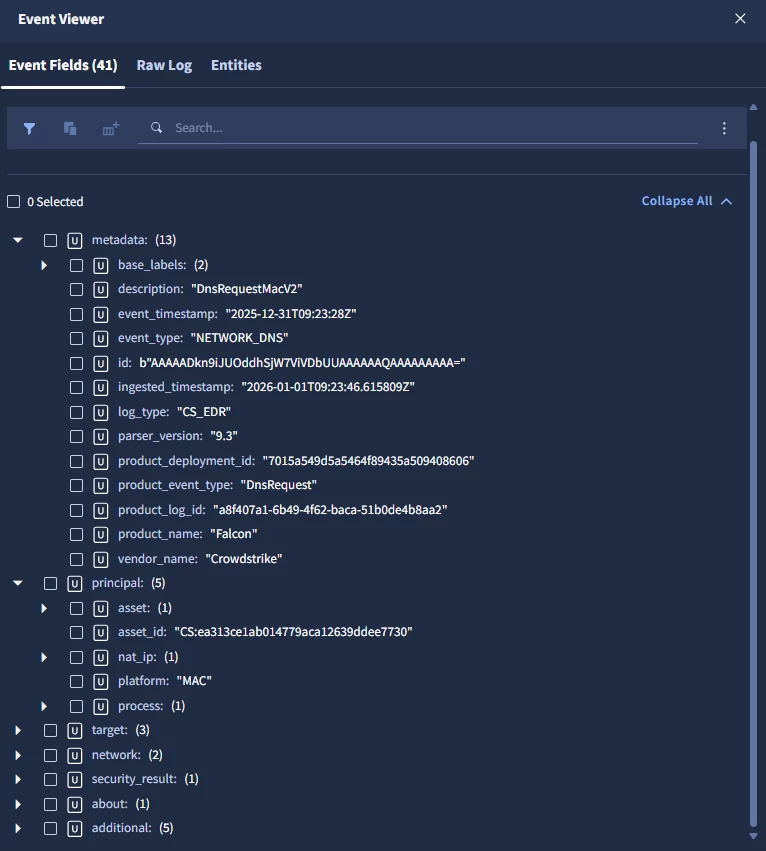766x851 pixels.
Task: Click the U badge next to metadata
Action: [x=75, y=240]
